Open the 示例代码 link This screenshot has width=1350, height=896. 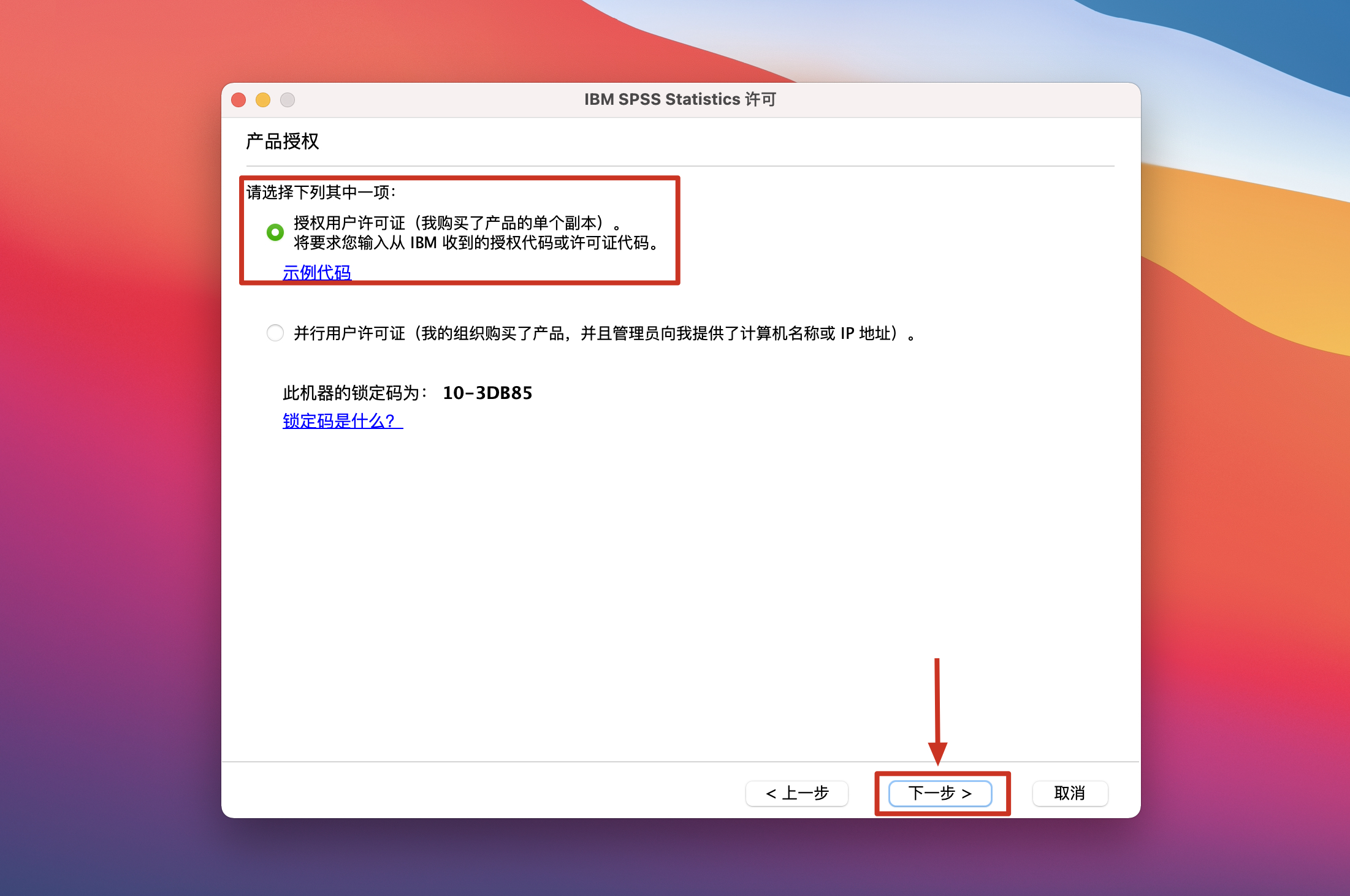[x=316, y=272]
